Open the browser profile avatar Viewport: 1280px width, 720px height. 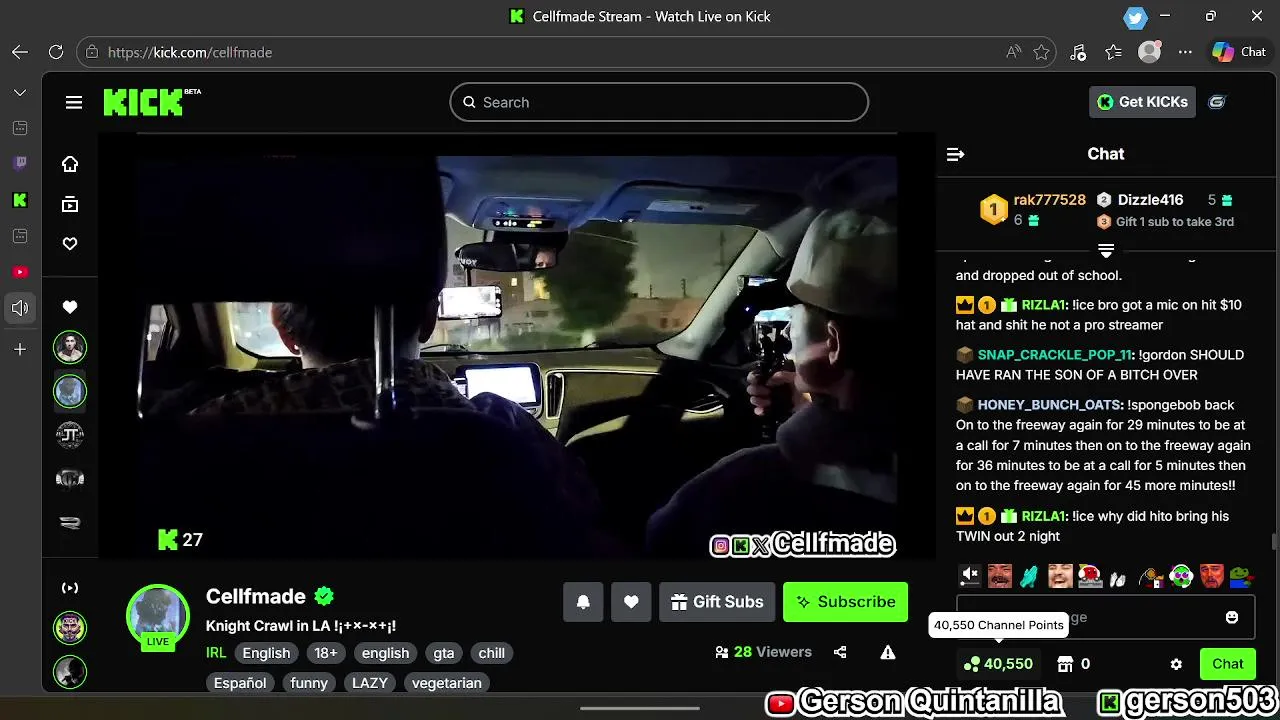pos(1150,52)
